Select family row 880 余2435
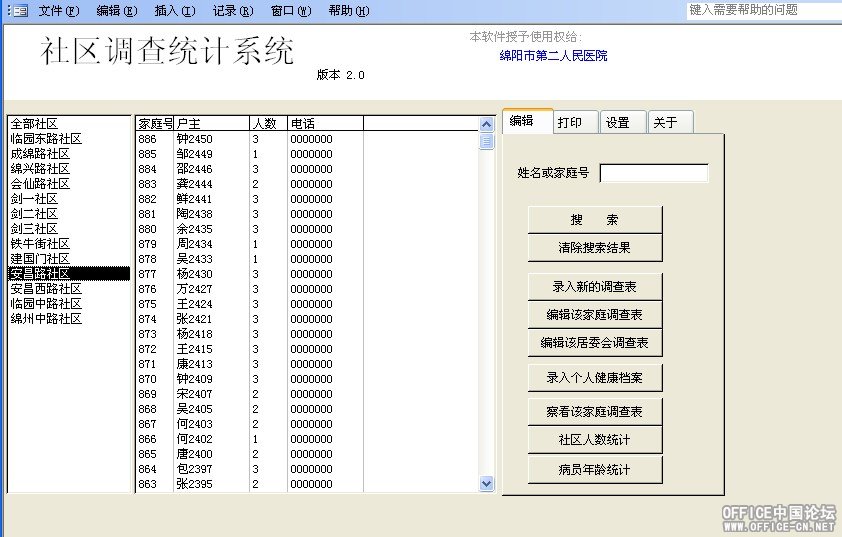The height and width of the screenshot is (537, 842). [307, 229]
